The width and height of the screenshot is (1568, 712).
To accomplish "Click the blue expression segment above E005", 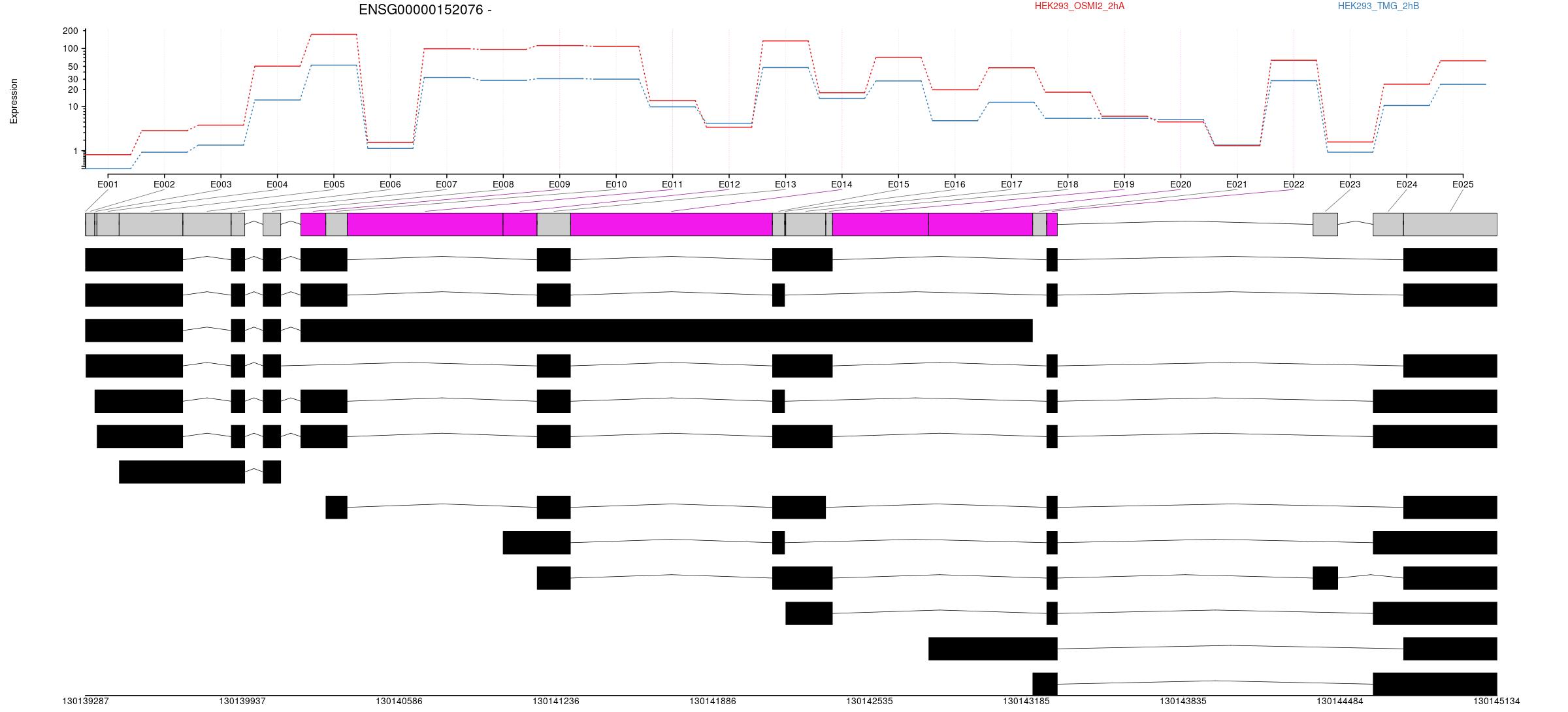I will tap(334, 65).
